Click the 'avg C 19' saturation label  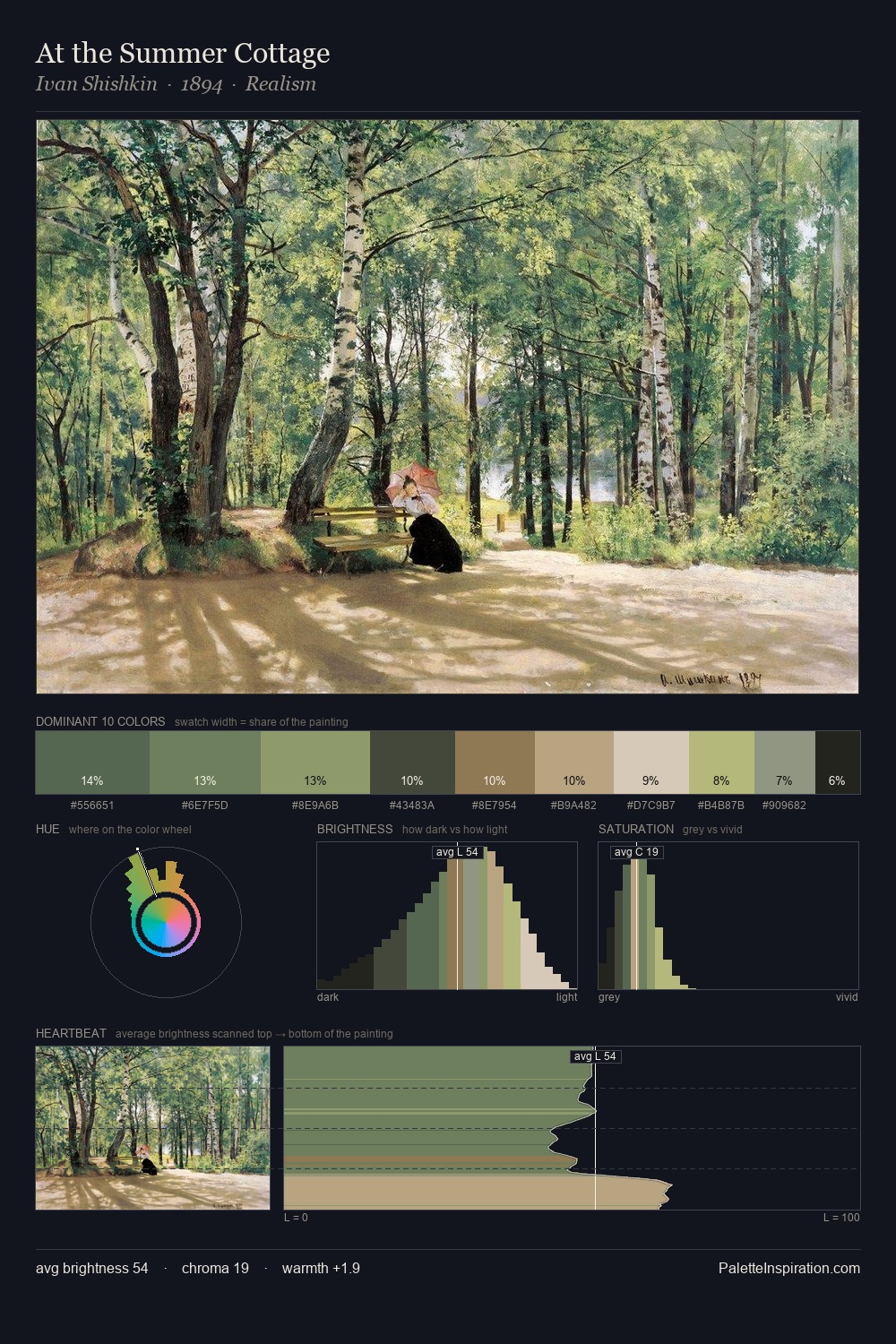tap(636, 852)
